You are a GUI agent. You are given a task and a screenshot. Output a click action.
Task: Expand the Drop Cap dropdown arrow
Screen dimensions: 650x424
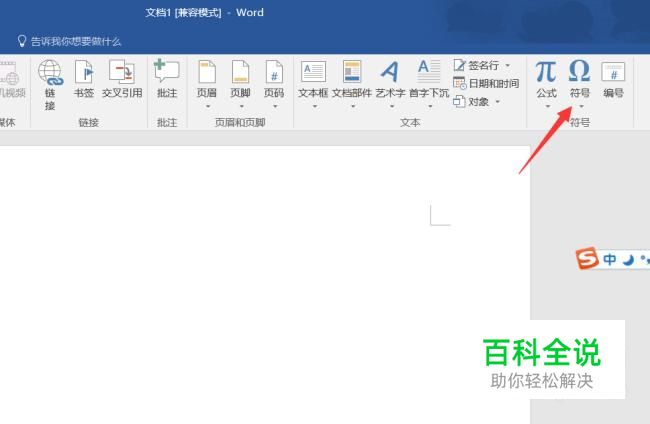click(x=430, y=107)
